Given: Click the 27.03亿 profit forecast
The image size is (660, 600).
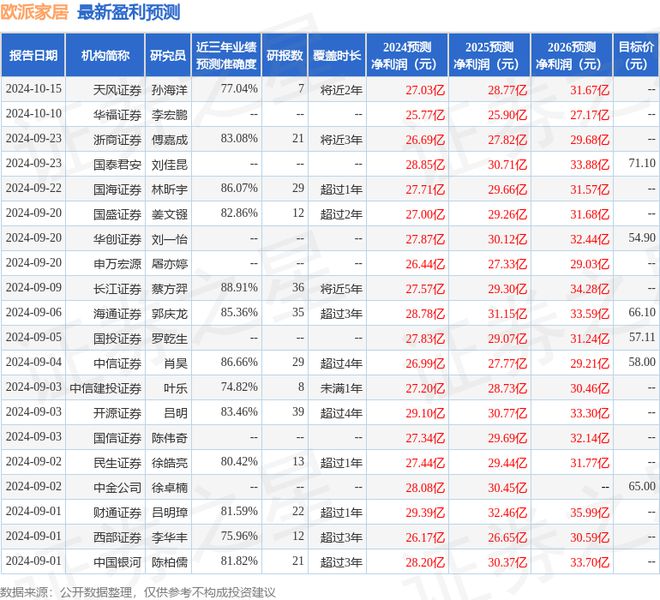Looking at the screenshot, I should tap(425, 90).
